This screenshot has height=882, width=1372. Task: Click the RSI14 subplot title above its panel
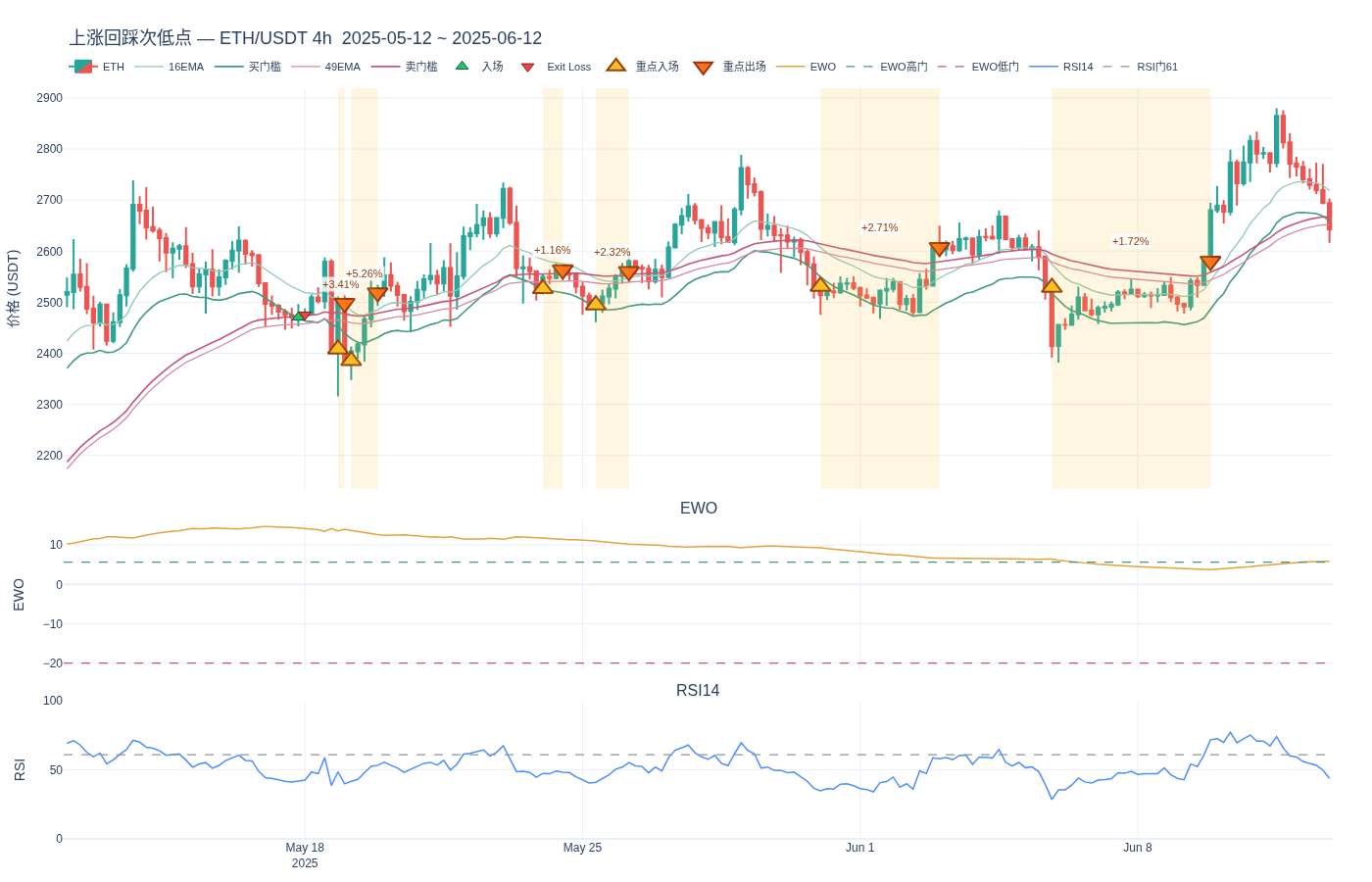coord(698,690)
